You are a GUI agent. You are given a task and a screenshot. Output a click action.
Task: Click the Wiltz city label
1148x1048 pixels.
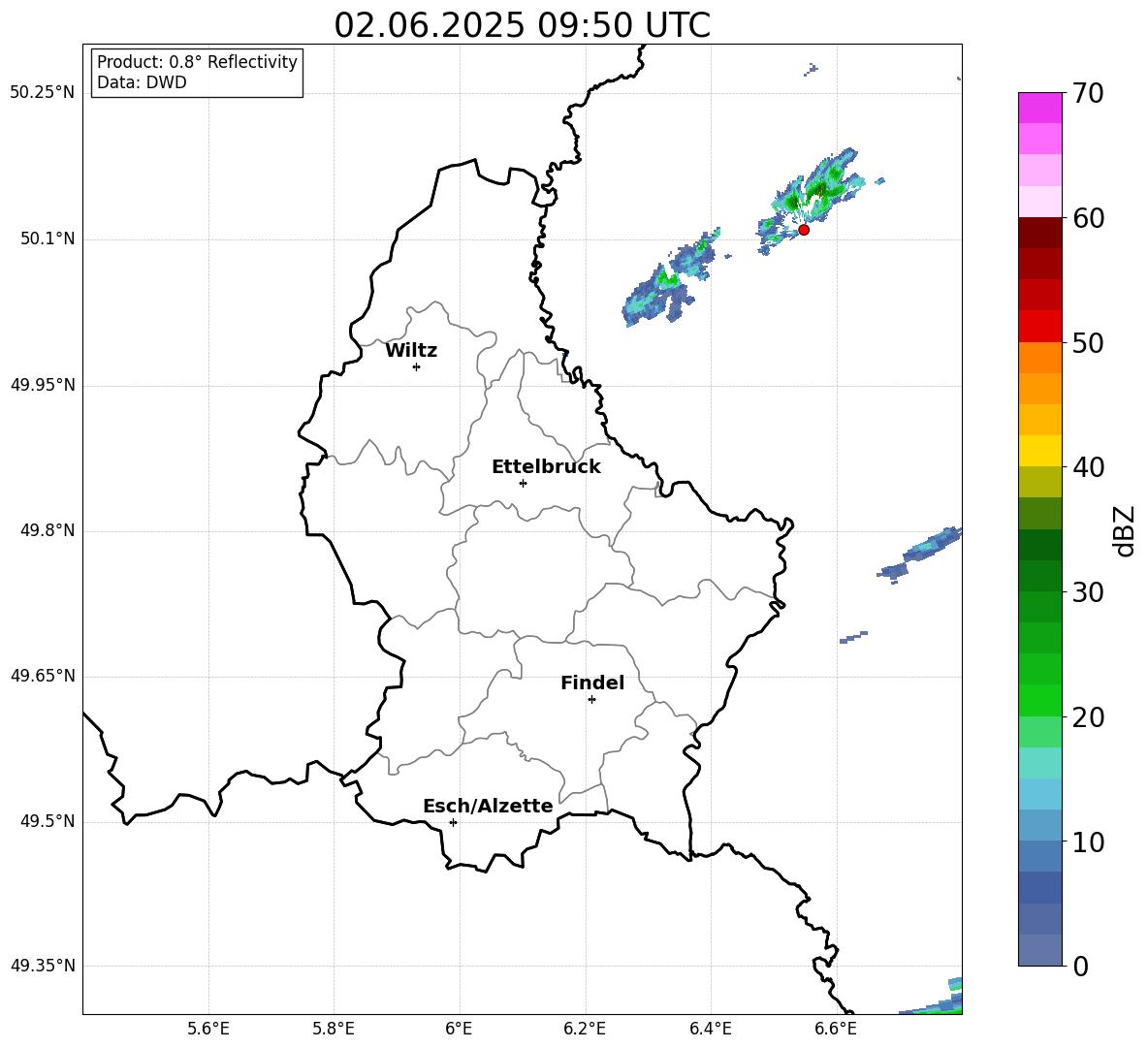pyautogui.click(x=411, y=351)
